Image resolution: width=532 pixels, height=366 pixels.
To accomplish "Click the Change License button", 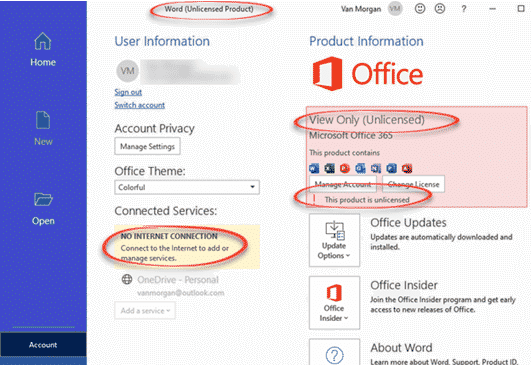I will coord(413,184).
